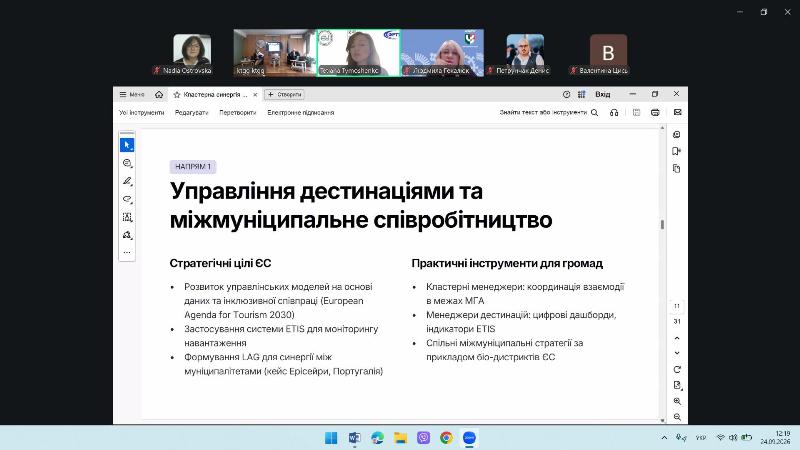The height and width of the screenshot is (450, 800).
Task: Select Tymoshenko's highlighted video tile
Action: click(358, 53)
